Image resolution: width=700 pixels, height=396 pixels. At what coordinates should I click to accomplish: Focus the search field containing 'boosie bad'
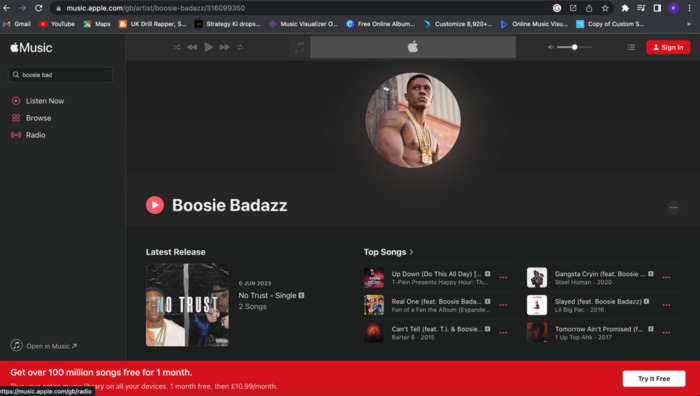tap(60, 75)
